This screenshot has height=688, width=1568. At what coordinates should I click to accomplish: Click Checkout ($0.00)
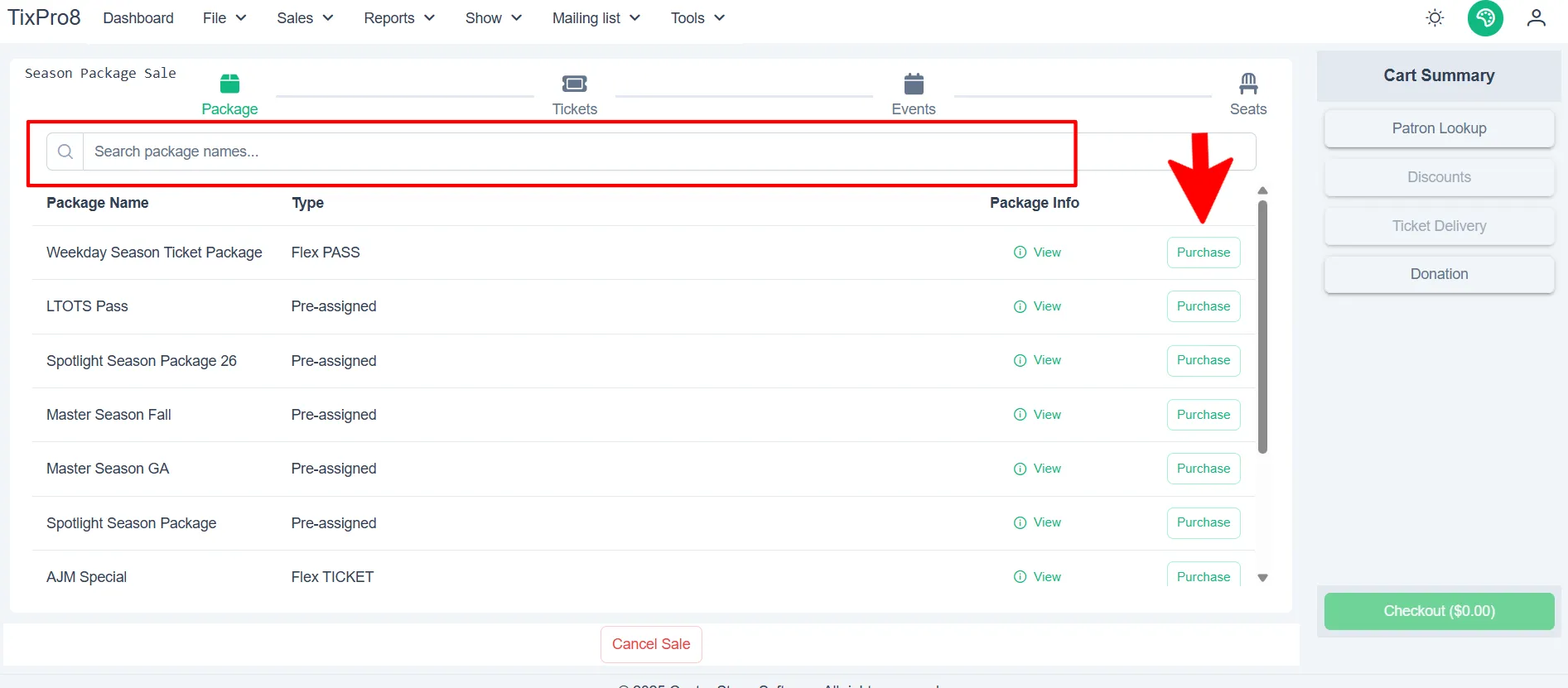pos(1439,611)
